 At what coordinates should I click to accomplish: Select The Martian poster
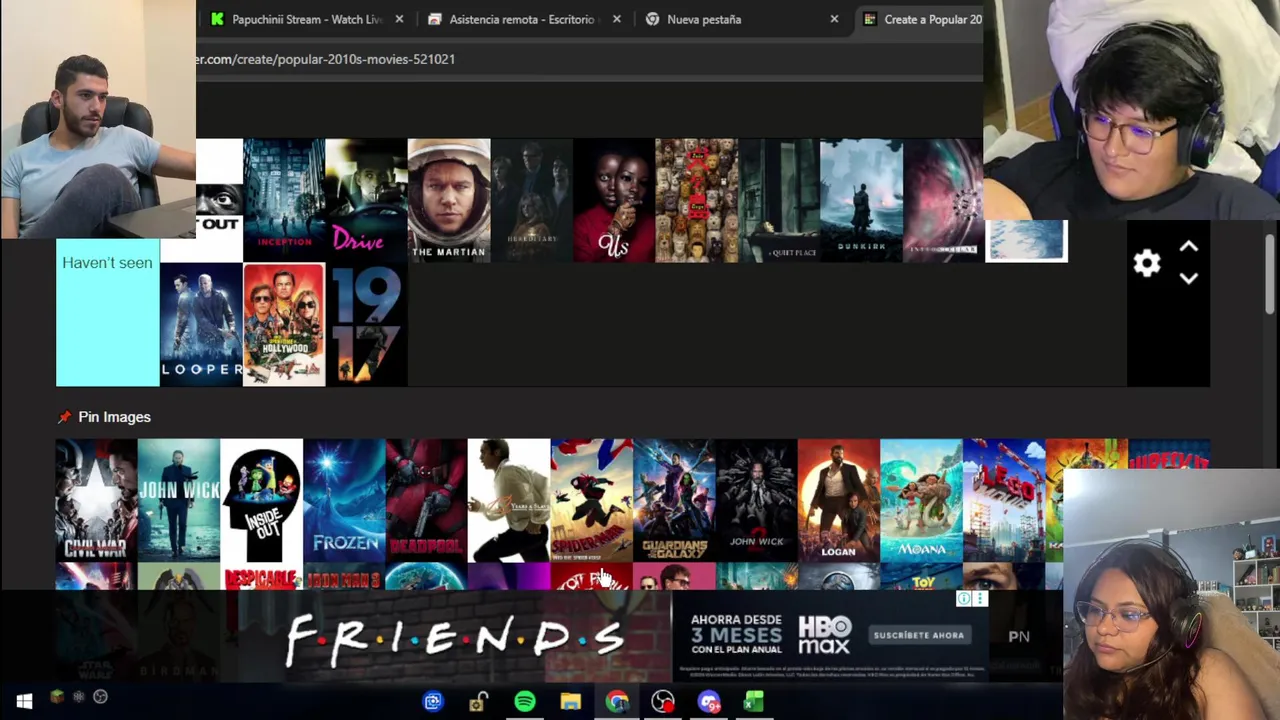coord(449,201)
